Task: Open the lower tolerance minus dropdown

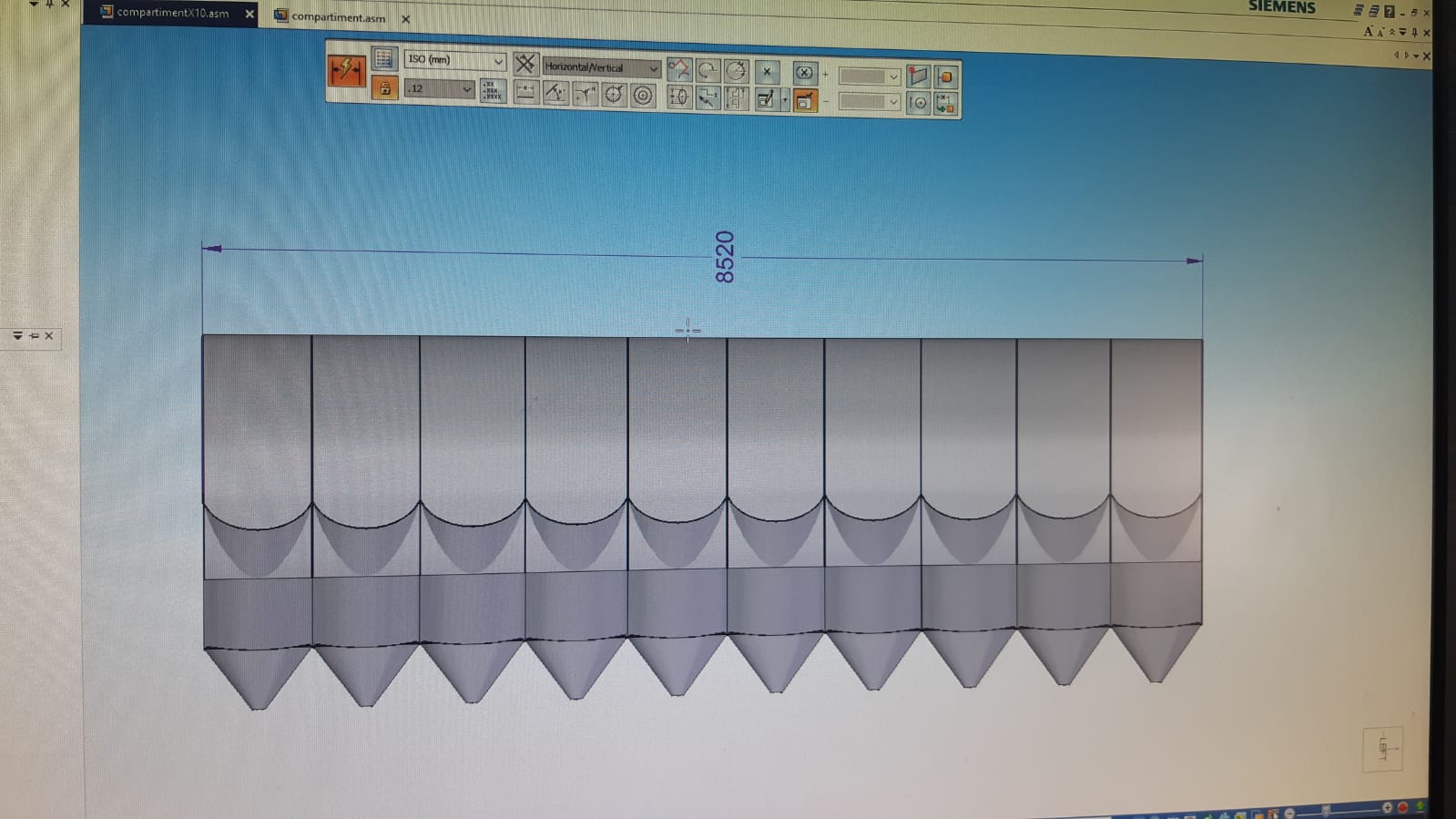Action: (869, 102)
